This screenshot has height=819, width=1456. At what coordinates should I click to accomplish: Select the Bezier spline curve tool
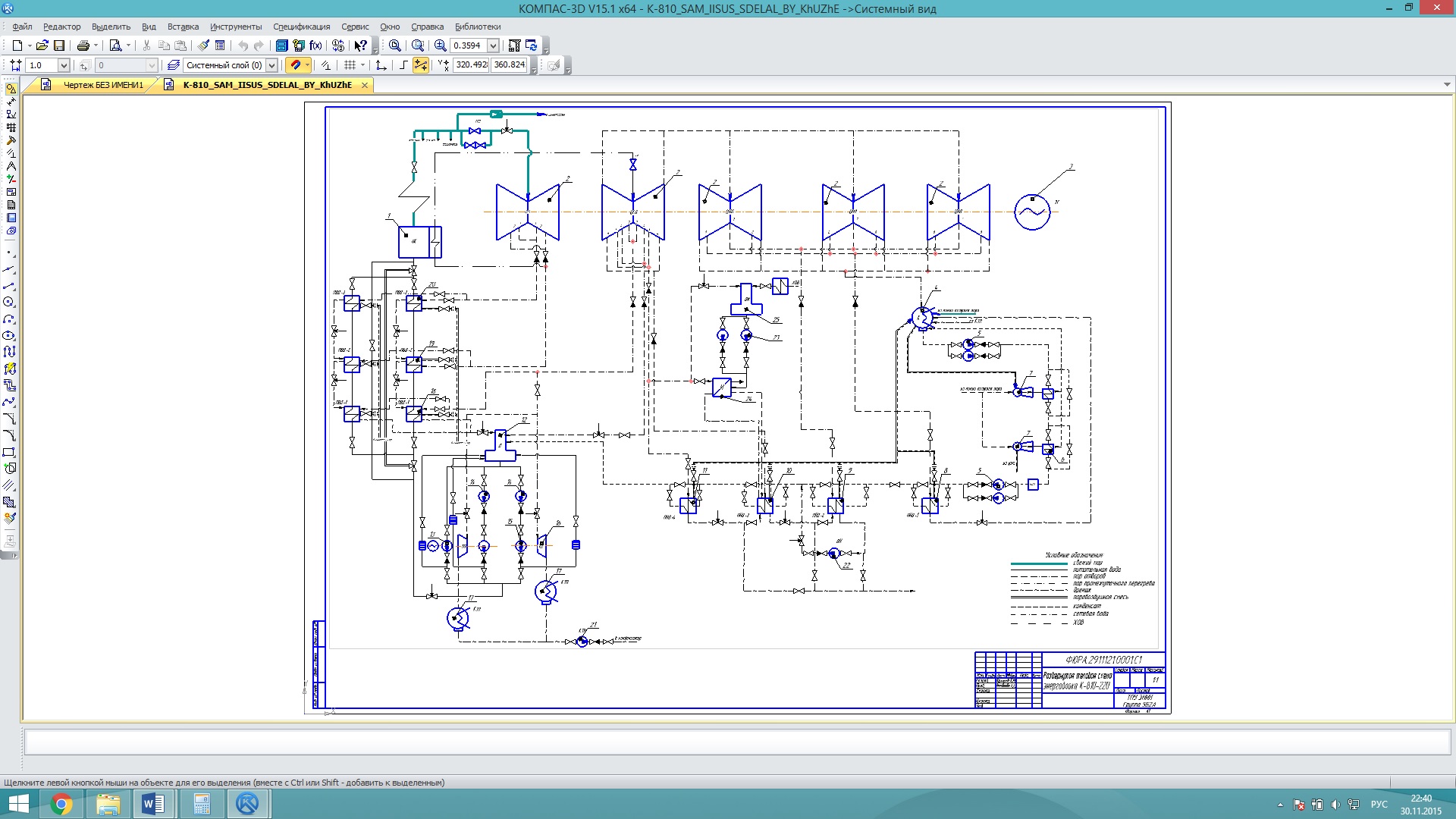[9, 402]
